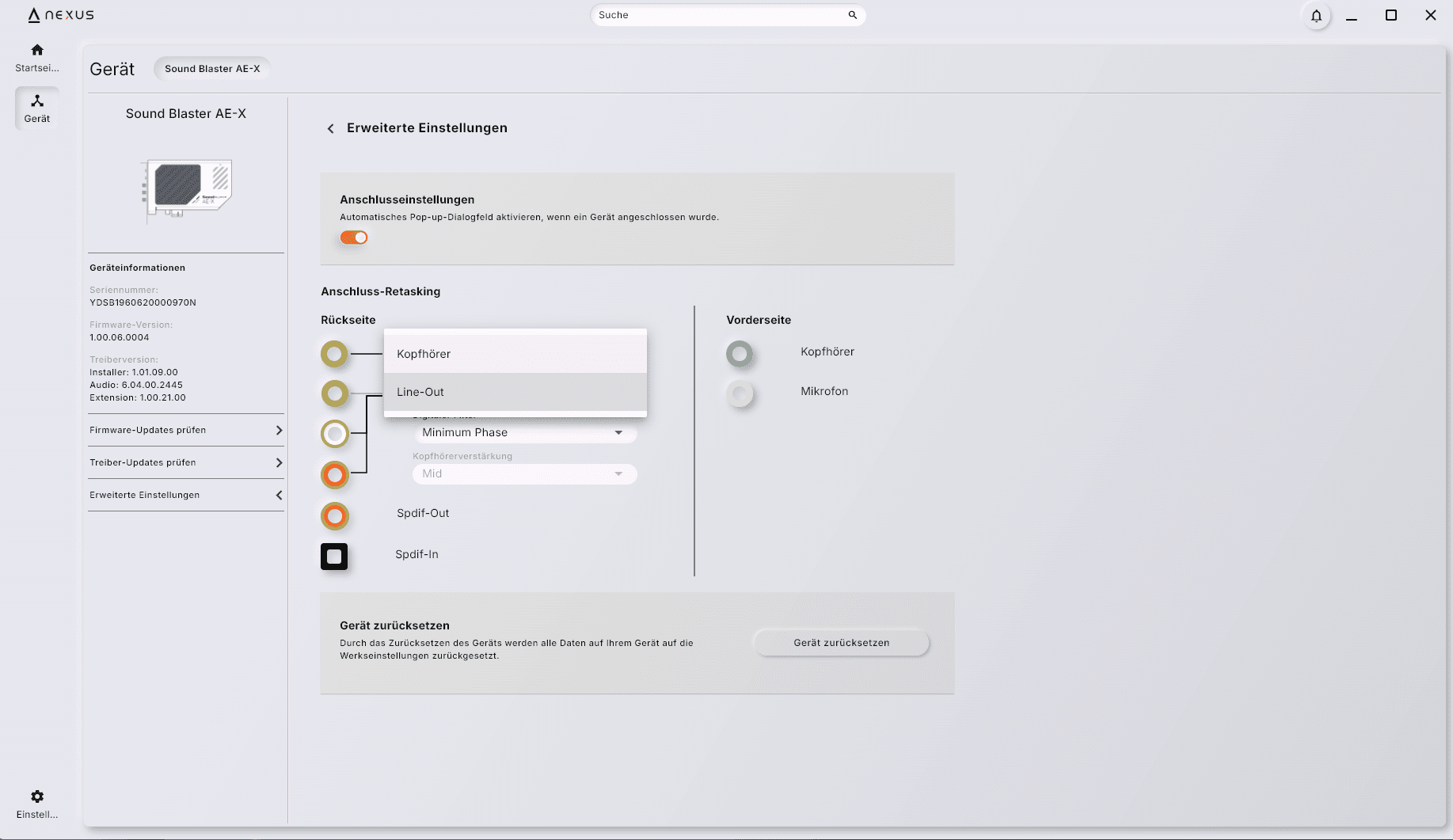Select the Sound Blaster AE-X device tab
The width and height of the screenshot is (1453, 840).
point(212,69)
